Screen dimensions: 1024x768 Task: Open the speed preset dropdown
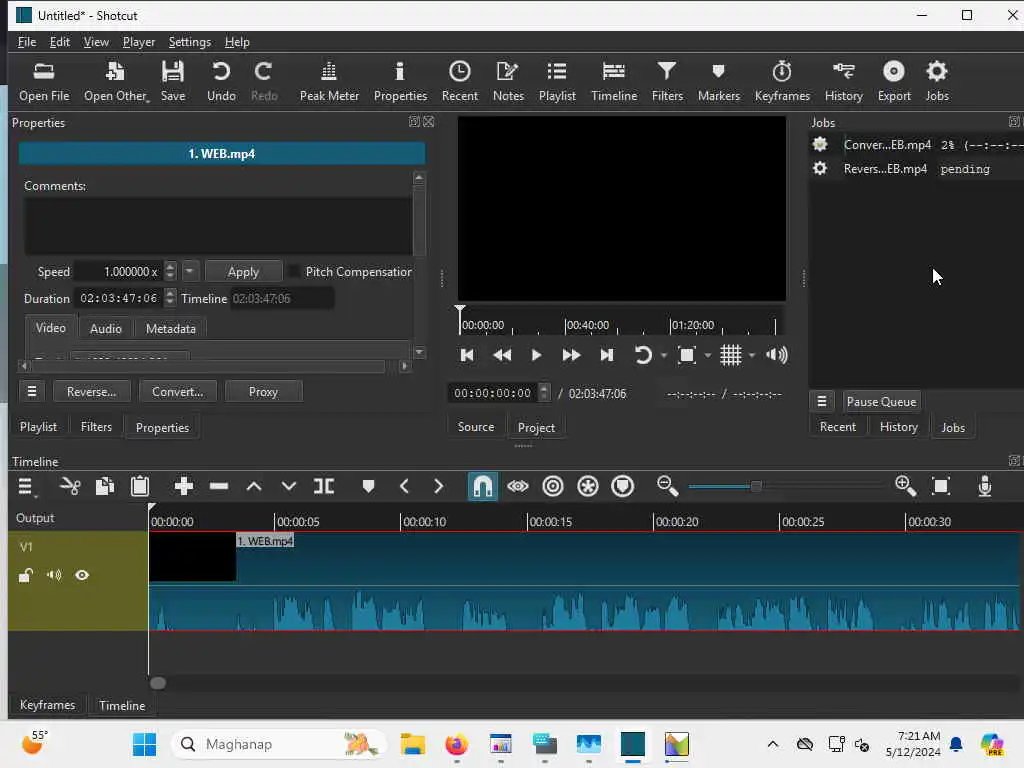click(189, 270)
